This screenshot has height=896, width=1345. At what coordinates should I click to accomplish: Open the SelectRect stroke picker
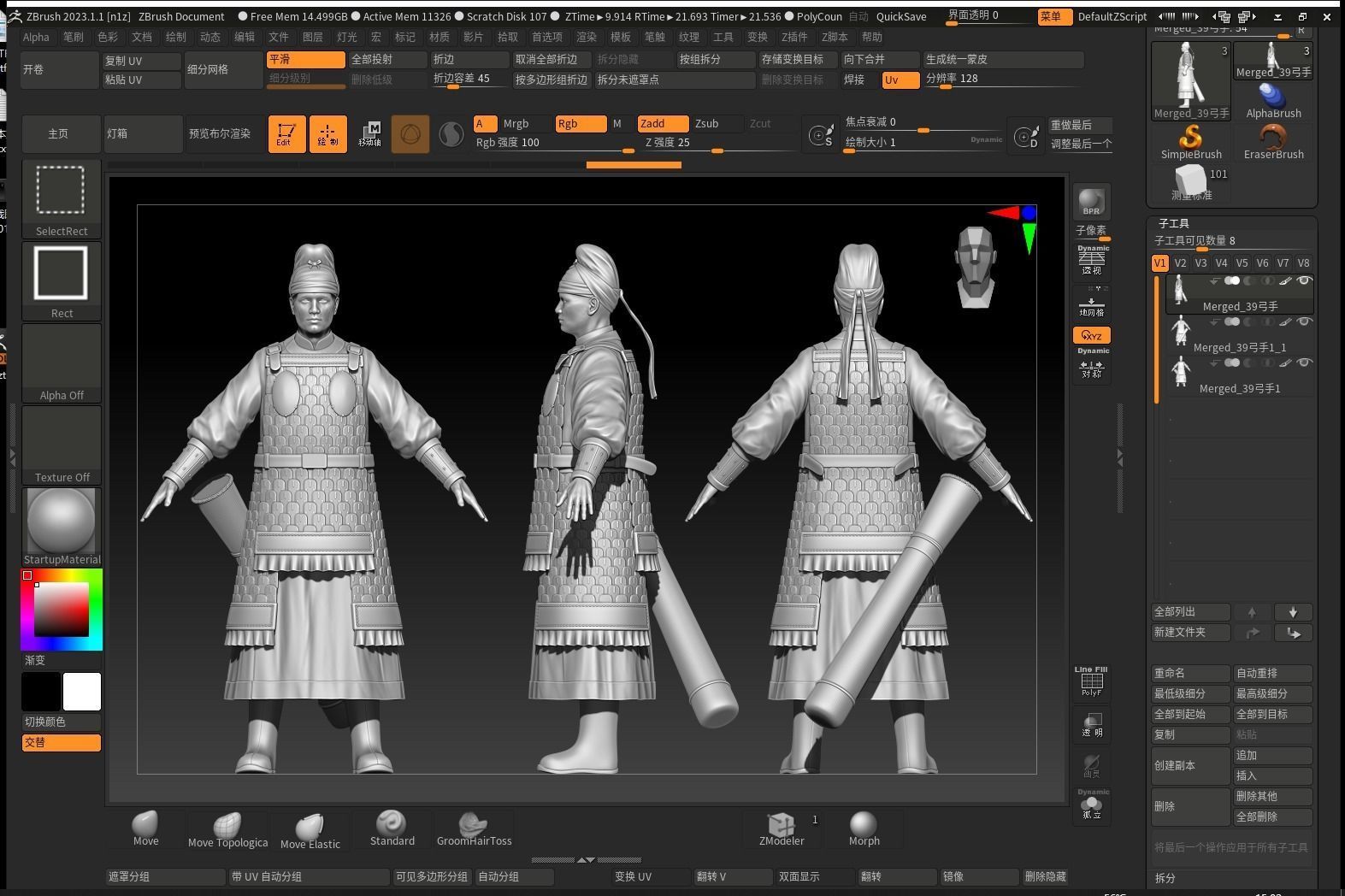pos(62,199)
